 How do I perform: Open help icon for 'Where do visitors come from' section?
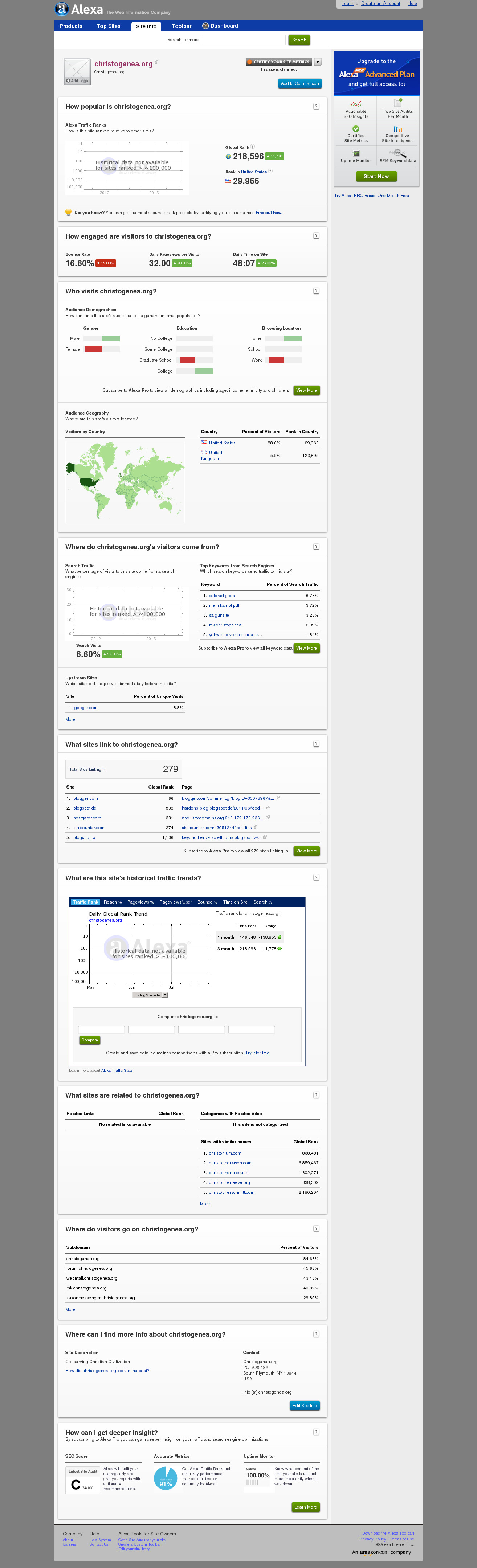pos(316,547)
